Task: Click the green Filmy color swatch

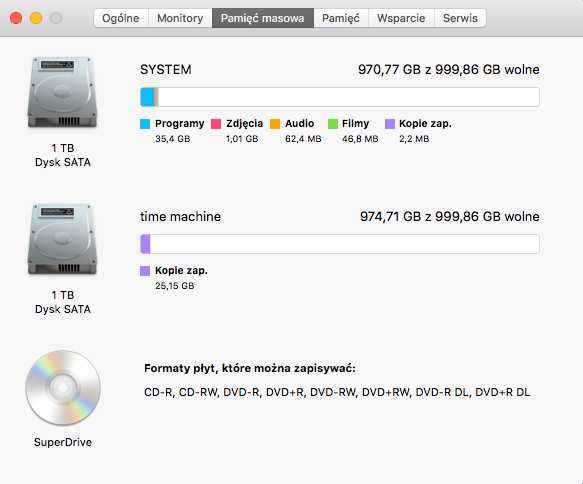Action: click(x=333, y=124)
